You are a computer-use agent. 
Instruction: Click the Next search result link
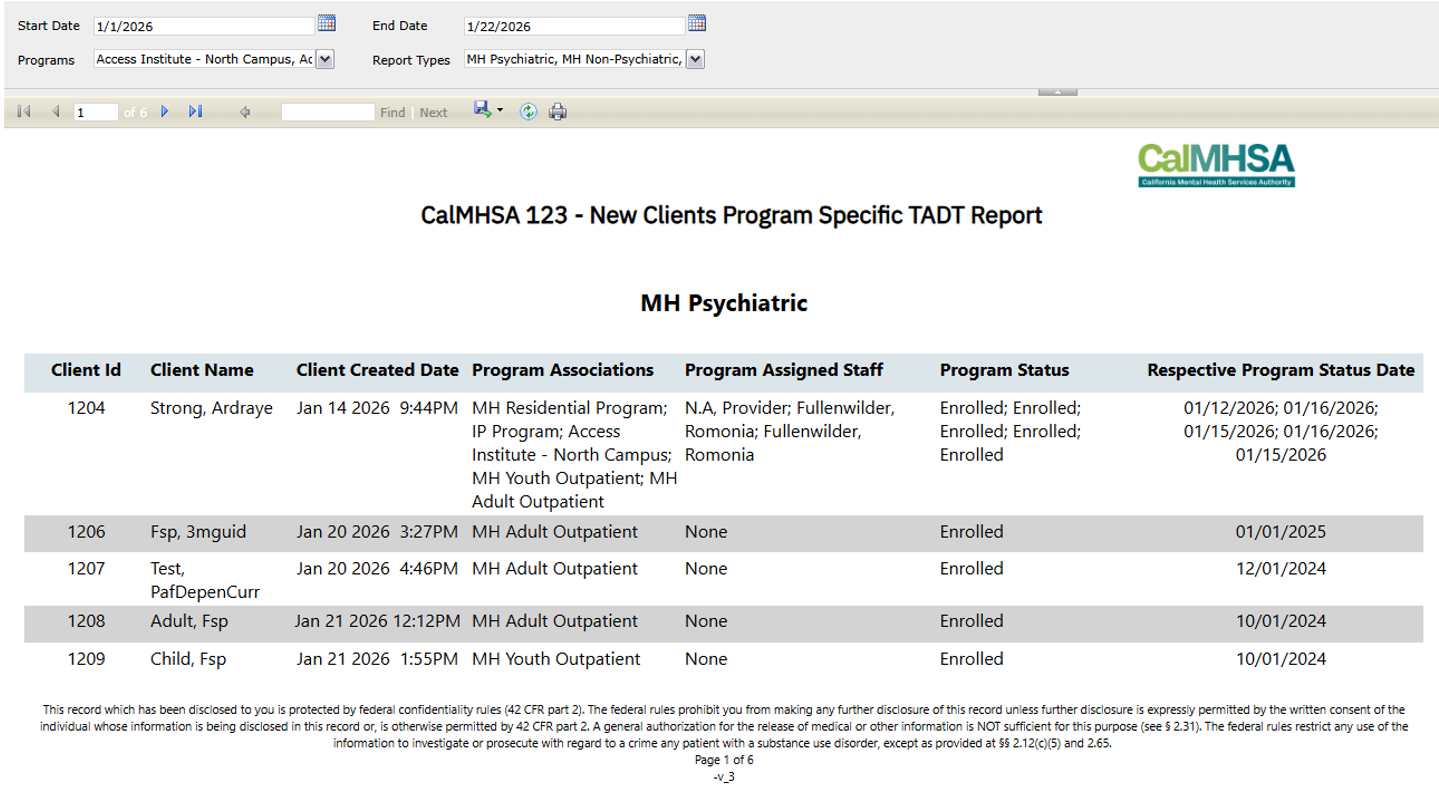click(x=433, y=113)
